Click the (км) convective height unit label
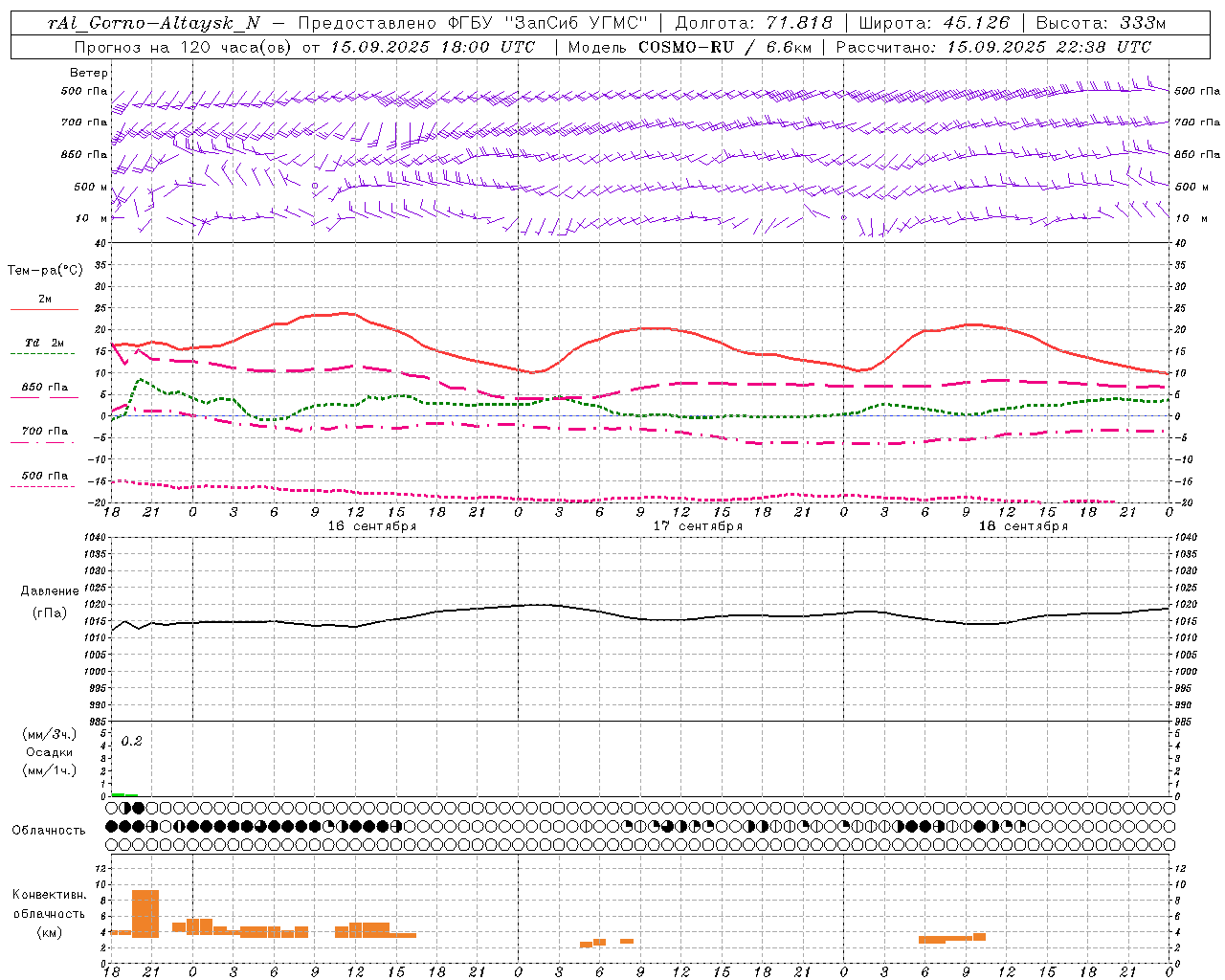The width and height of the screenshot is (1225, 980). click(x=50, y=932)
